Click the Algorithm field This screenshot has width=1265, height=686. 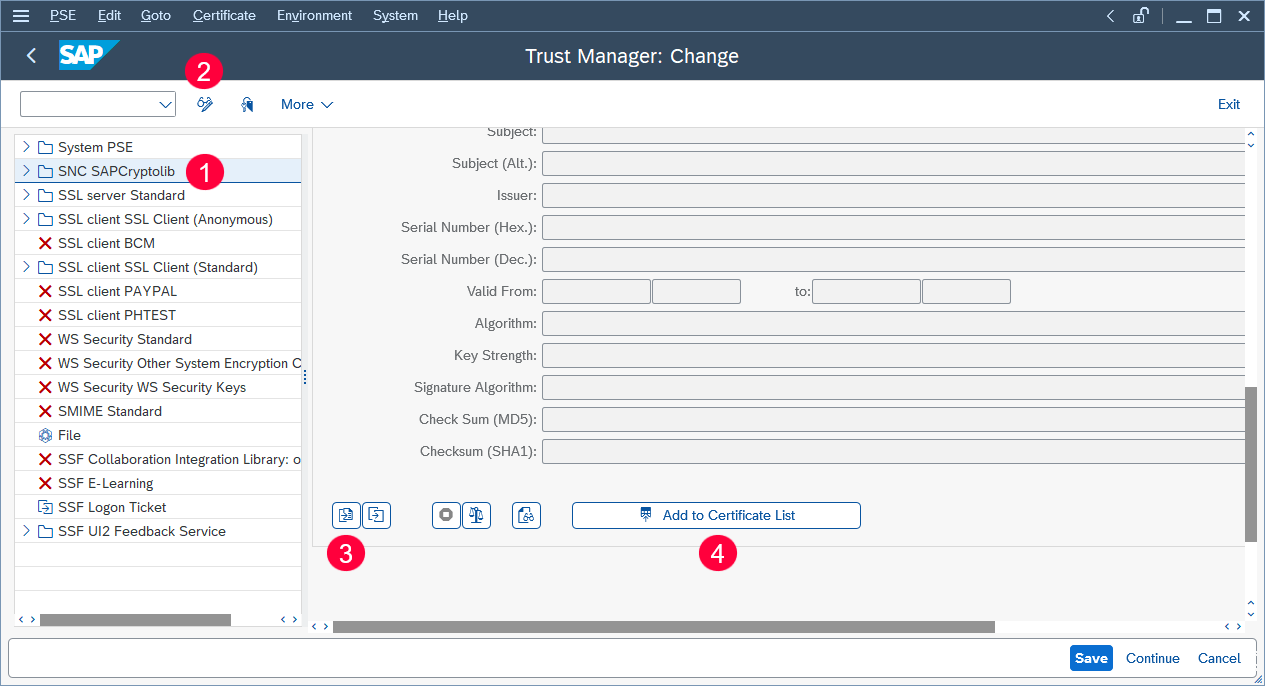893,323
